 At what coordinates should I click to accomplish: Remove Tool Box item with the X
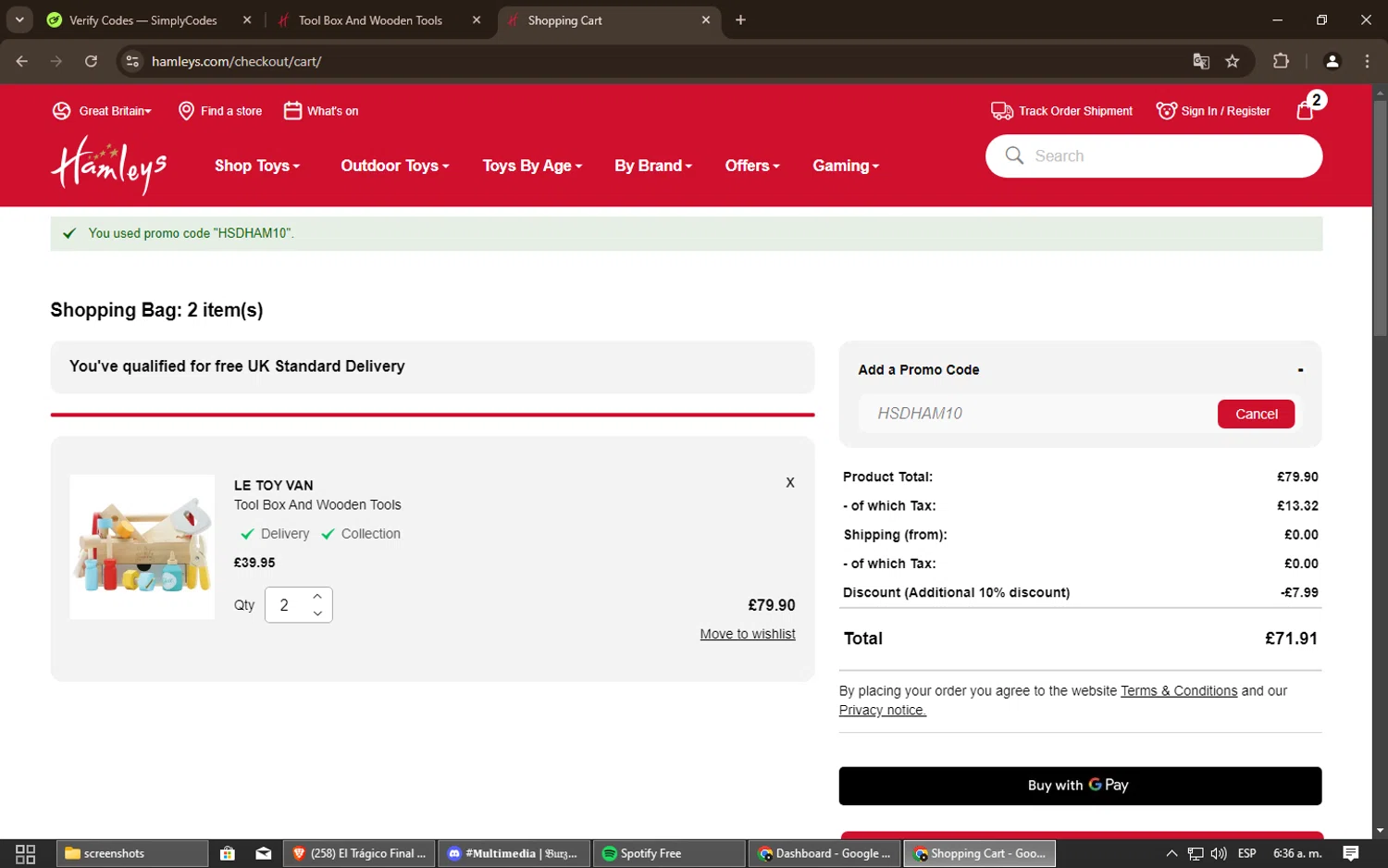tap(790, 482)
